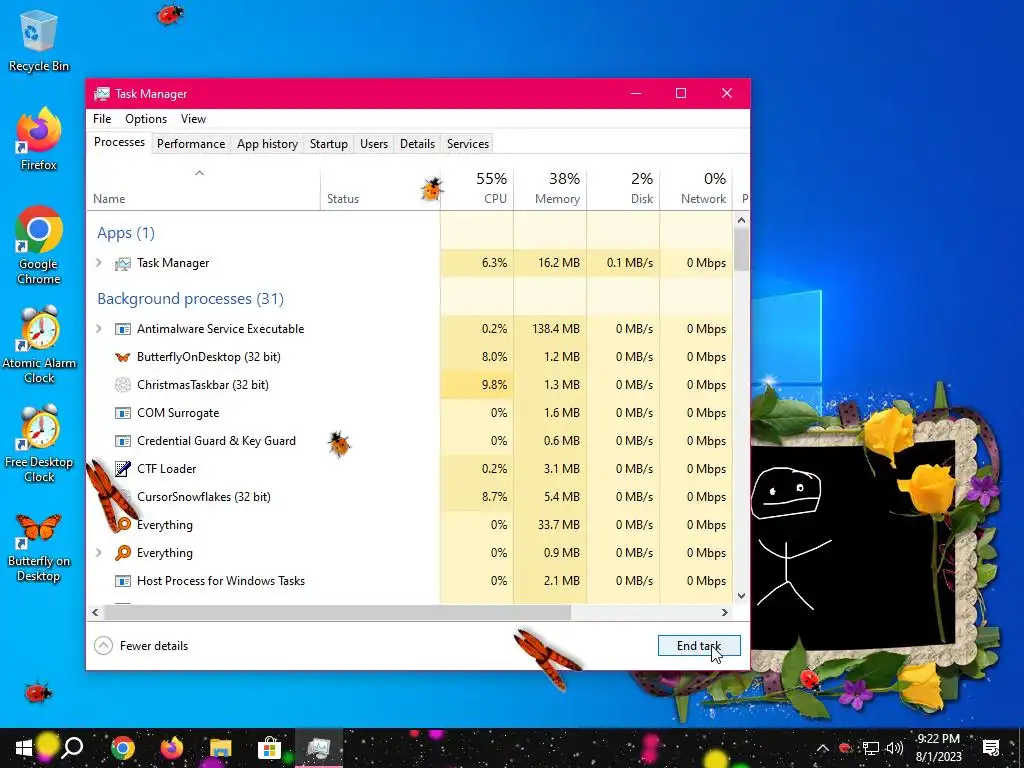Click the Task Manager title bar icon
The image size is (1024, 768).
101,93
